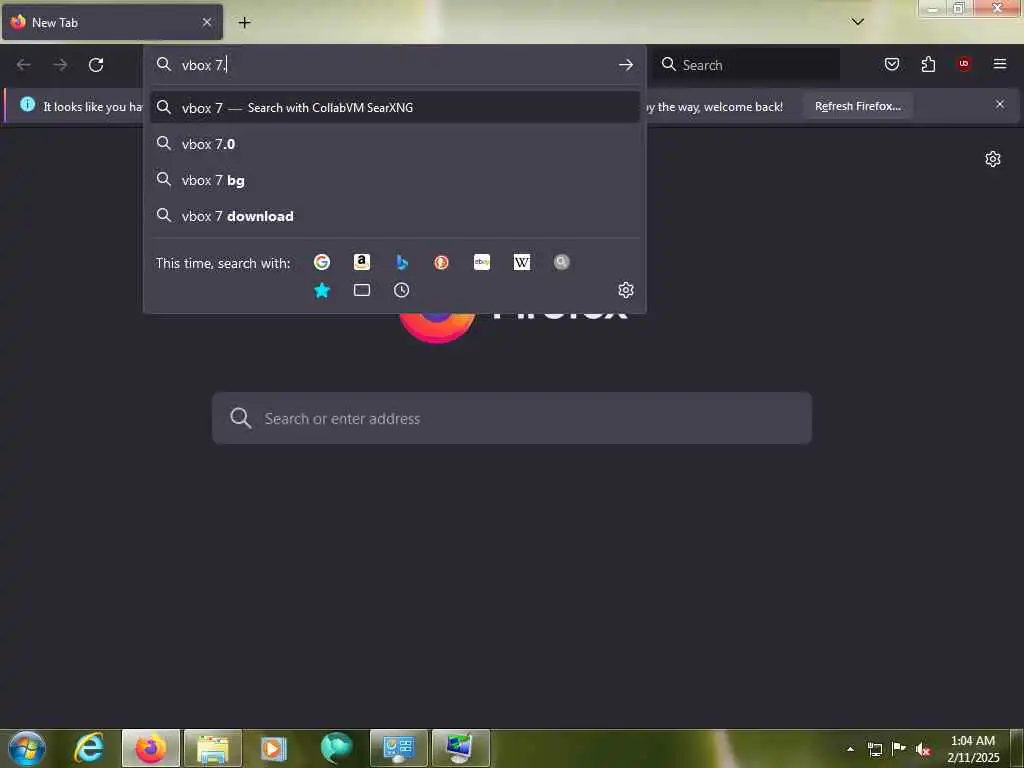This screenshot has width=1024, height=768.
Task: Choose the 'vbox 7.0' suggestion
Action: coord(394,144)
